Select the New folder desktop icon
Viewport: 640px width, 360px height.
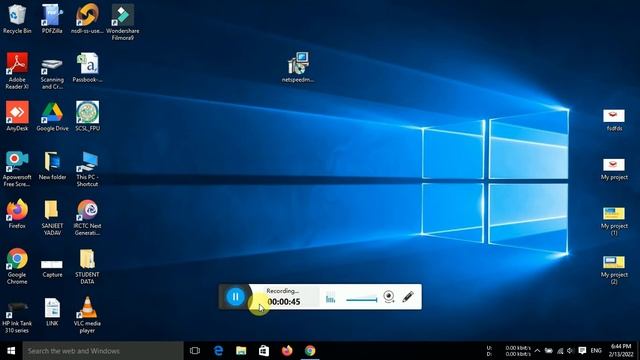point(52,165)
